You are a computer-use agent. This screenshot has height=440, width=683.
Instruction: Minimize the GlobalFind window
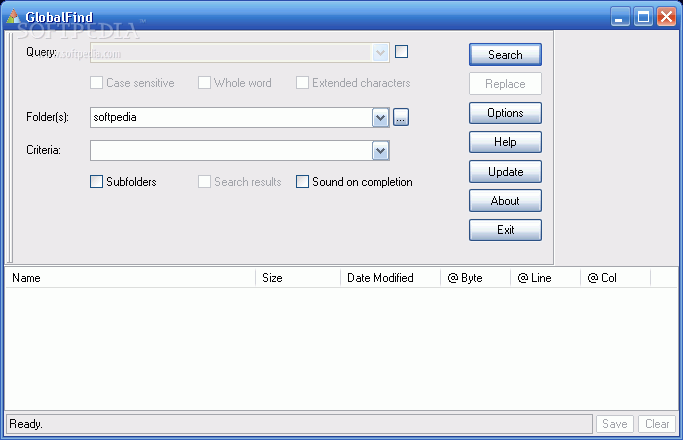(x=620, y=17)
